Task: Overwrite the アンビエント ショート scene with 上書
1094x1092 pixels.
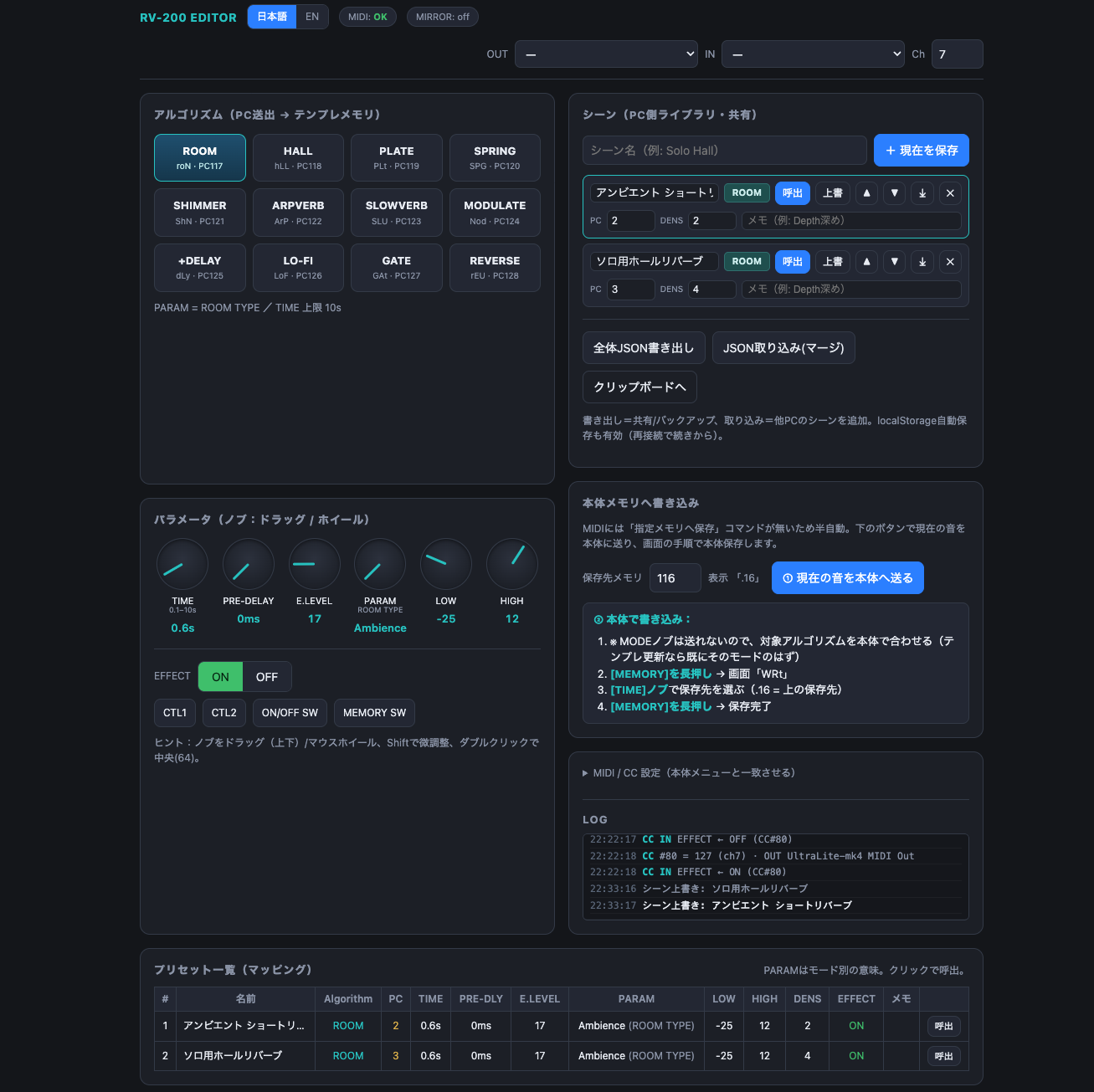Action: tap(833, 193)
